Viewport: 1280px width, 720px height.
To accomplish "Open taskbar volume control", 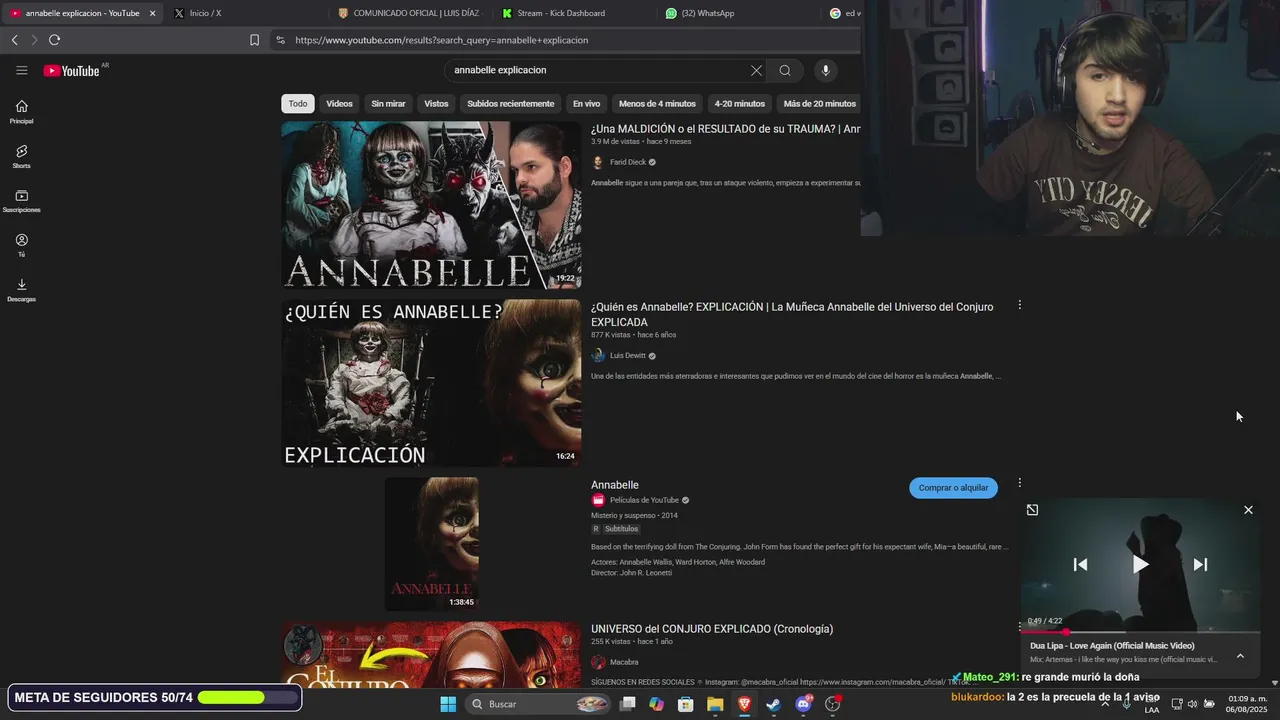I will (x=1192, y=704).
